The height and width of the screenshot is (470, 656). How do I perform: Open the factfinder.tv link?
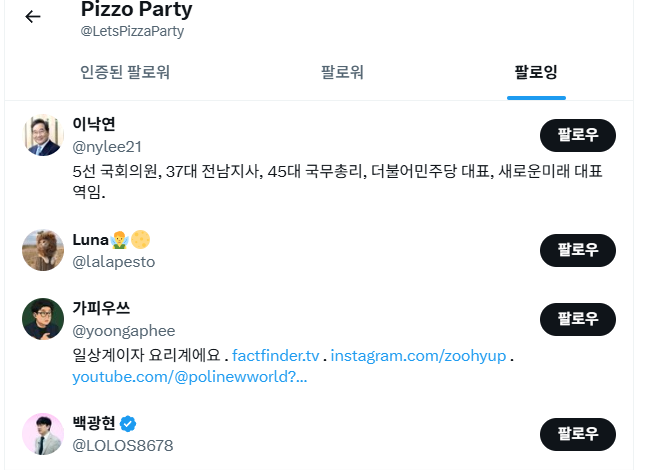click(275, 355)
